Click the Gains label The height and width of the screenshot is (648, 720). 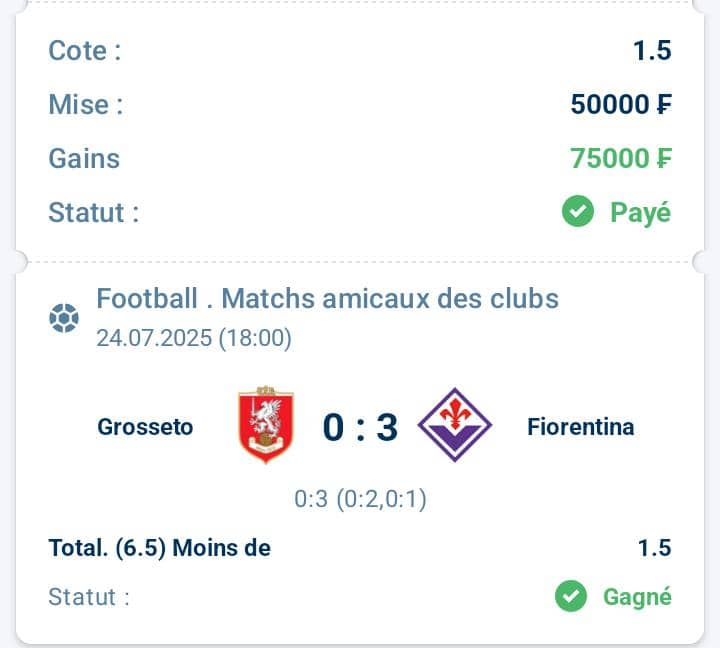point(84,159)
